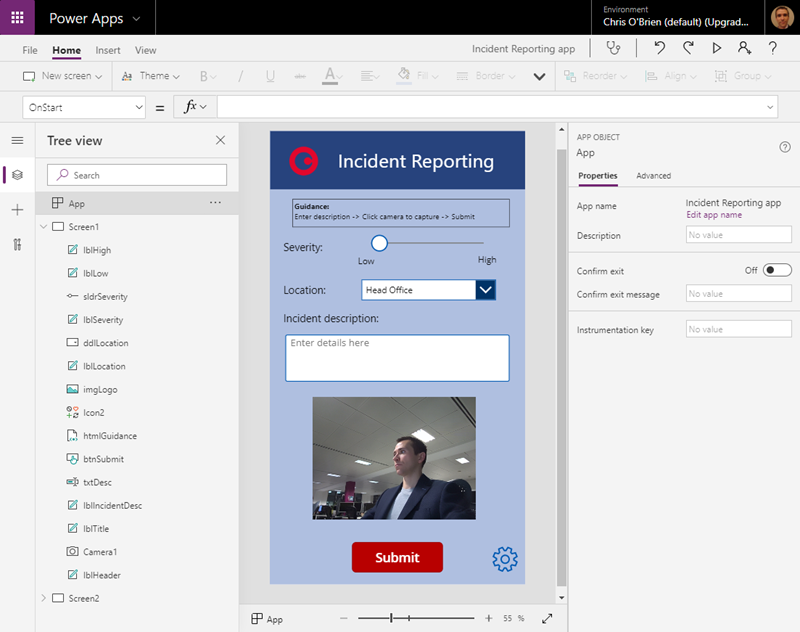Click the fit-to-window expand icon
Image resolution: width=800 pixels, height=632 pixels.
(547, 619)
